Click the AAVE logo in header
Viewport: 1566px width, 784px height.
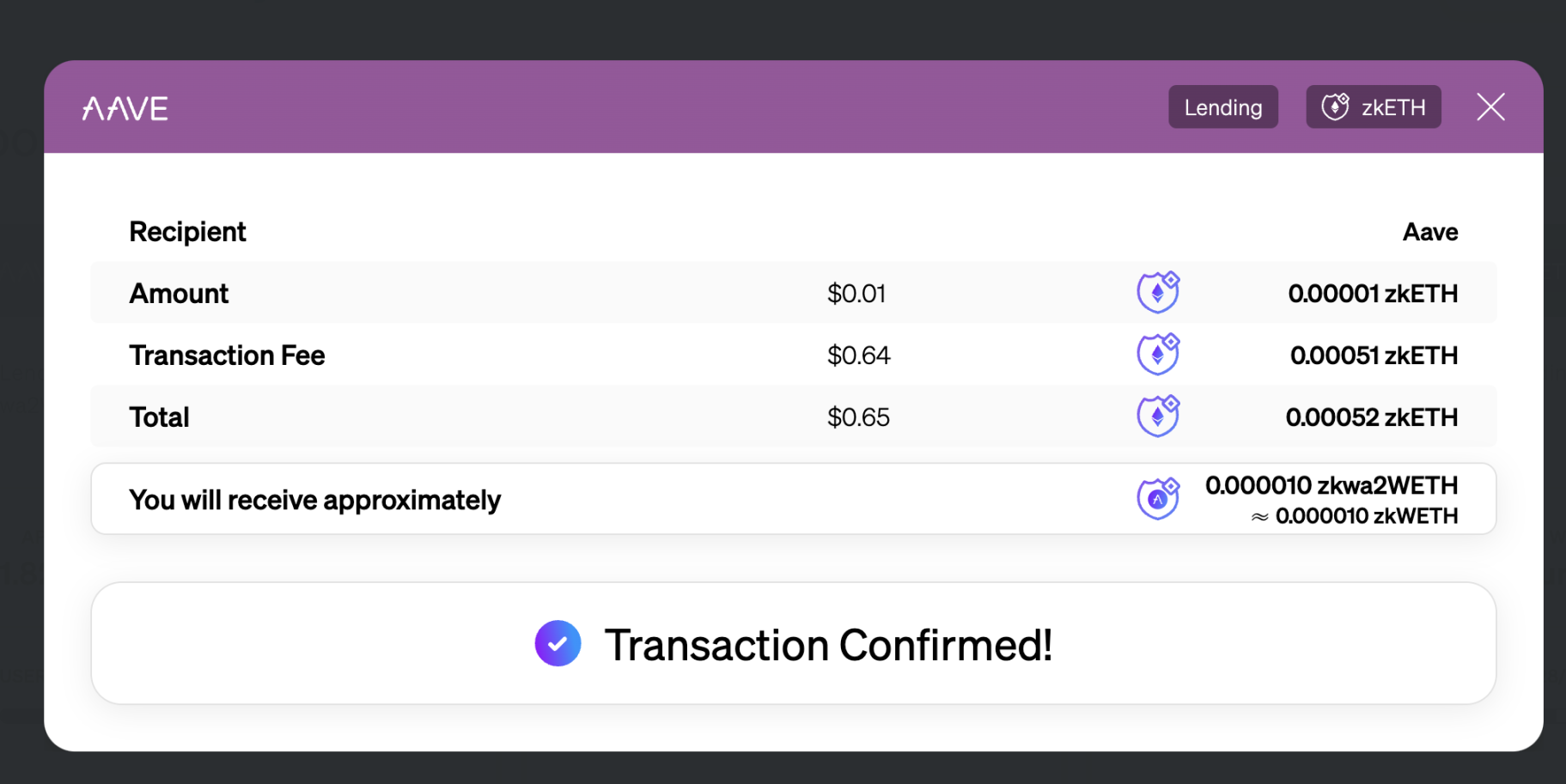tap(125, 108)
